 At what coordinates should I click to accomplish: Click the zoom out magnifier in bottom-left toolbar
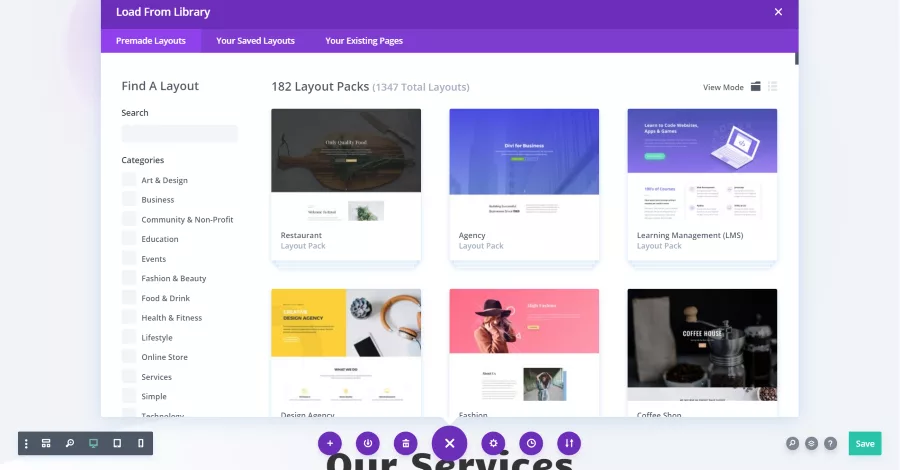[69, 444]
